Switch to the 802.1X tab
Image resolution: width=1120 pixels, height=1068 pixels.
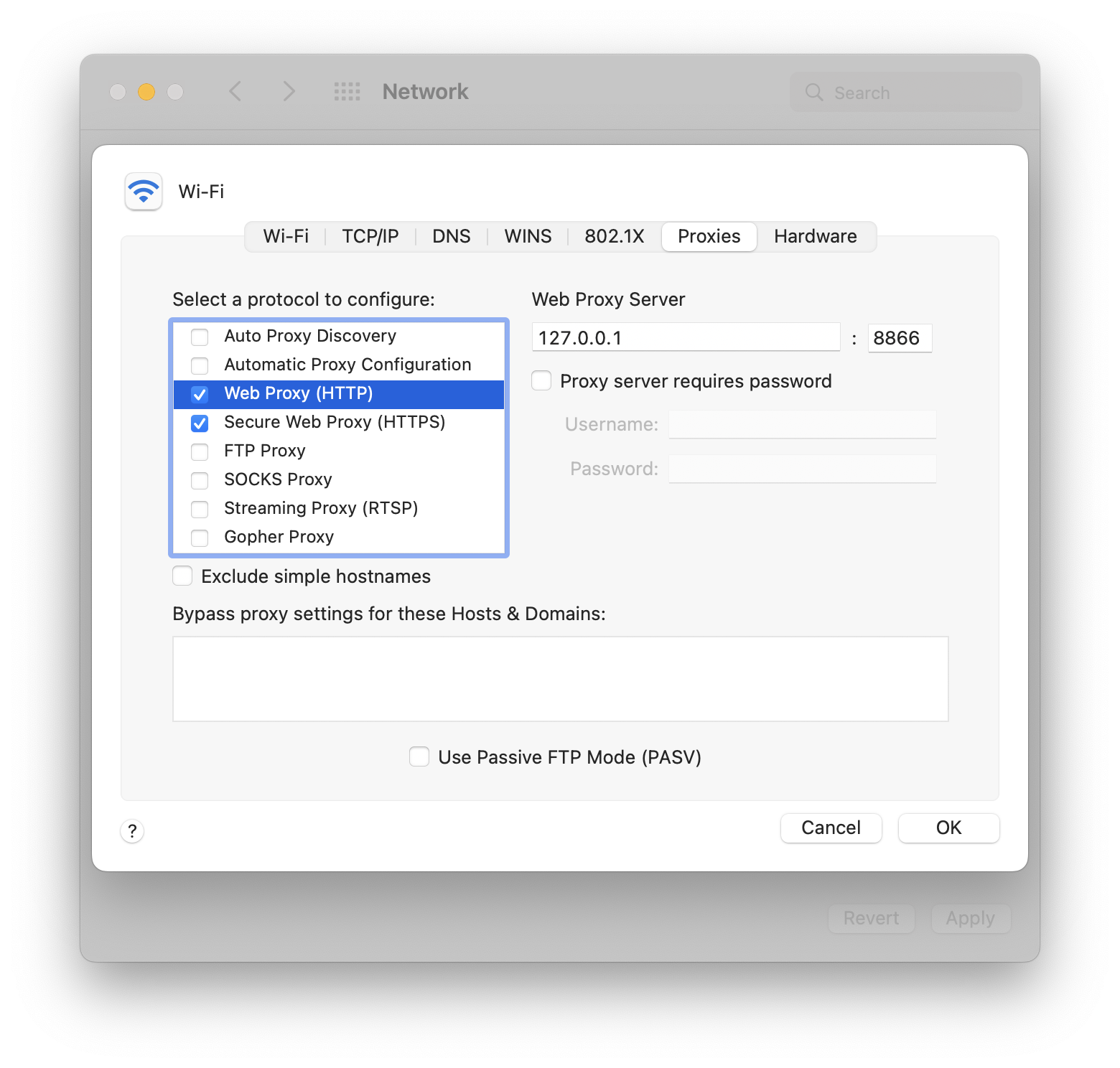coord(615,236)
